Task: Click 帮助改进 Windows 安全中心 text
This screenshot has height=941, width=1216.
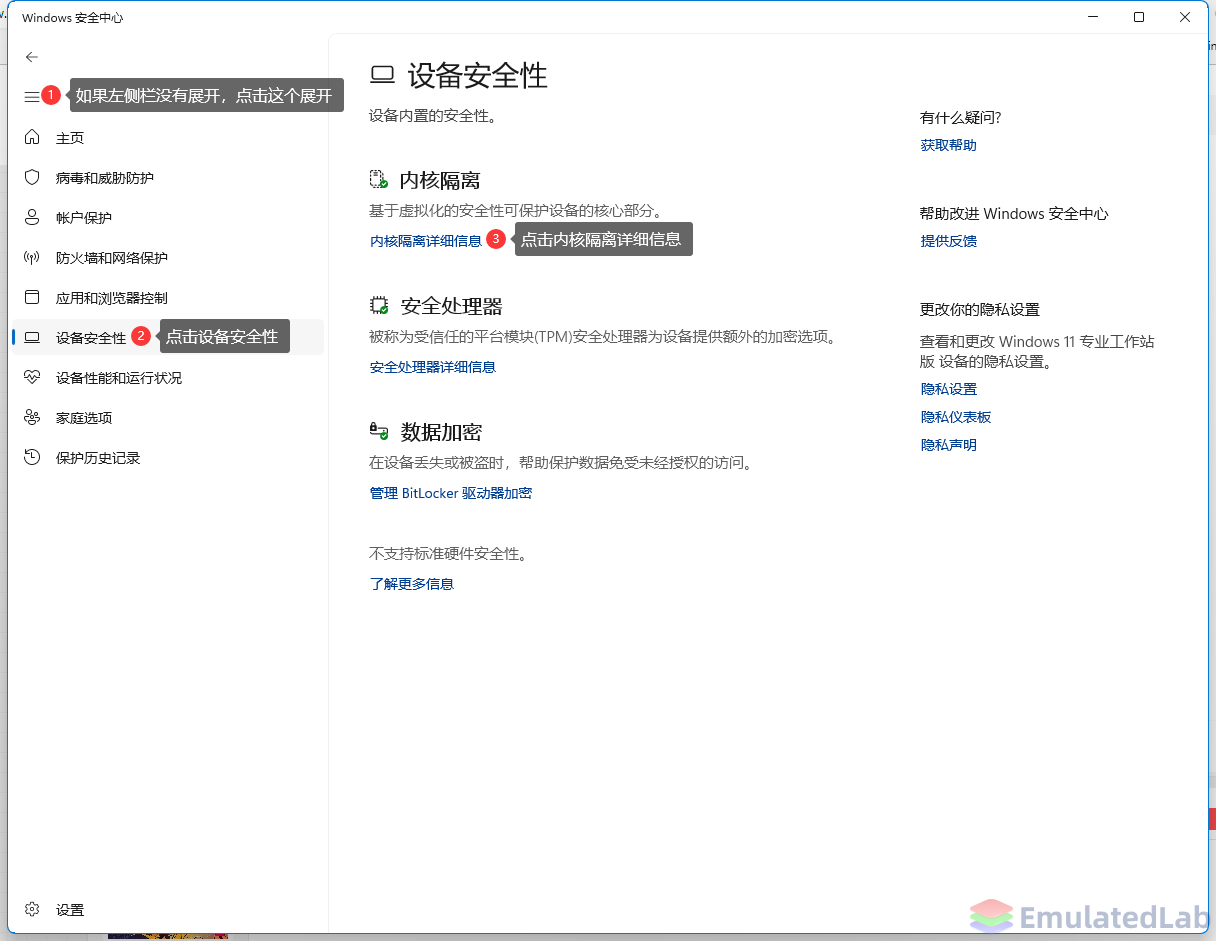Action: pos(1014,214)
